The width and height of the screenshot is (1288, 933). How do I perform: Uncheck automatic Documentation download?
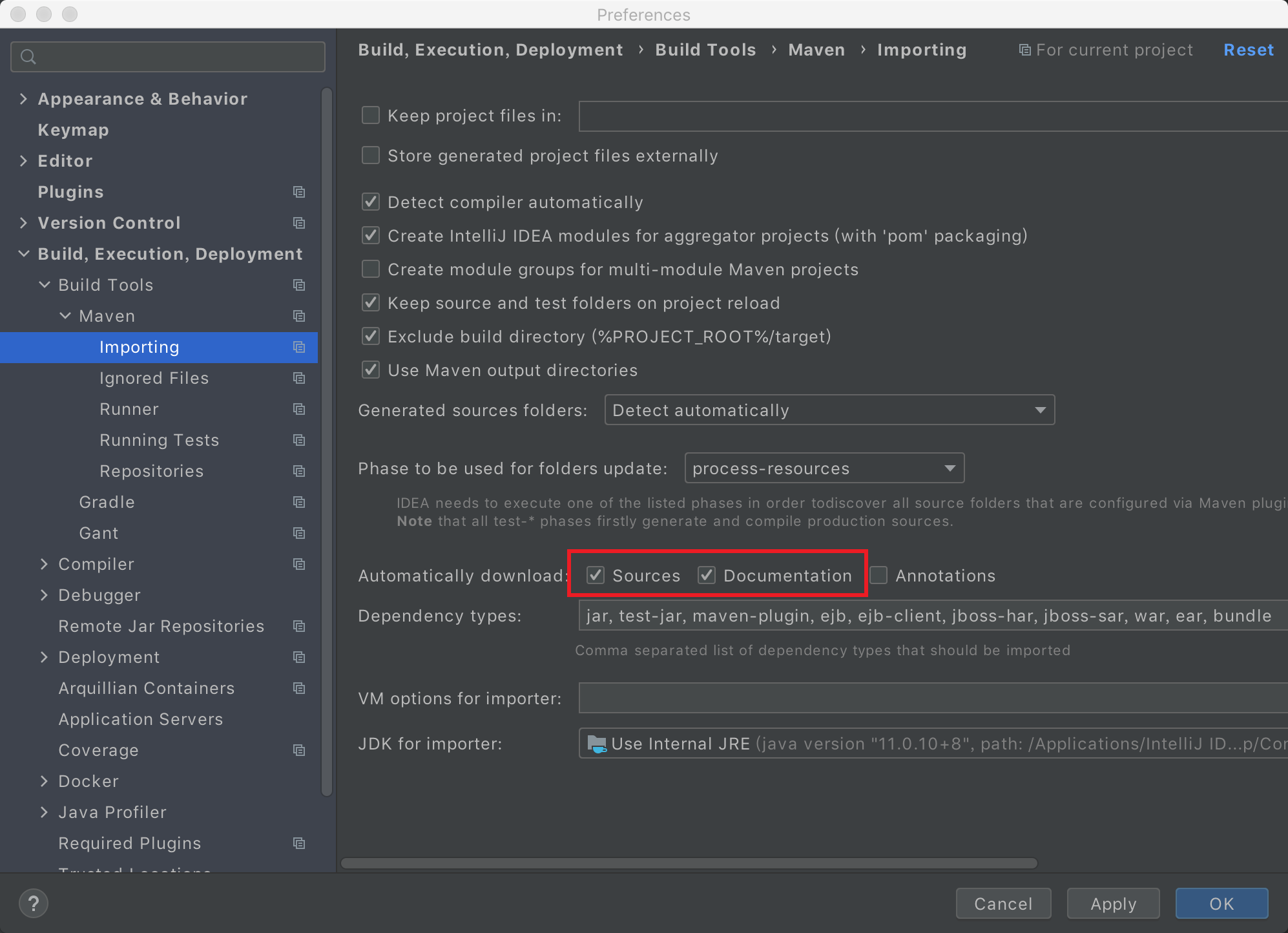[707, 575]
